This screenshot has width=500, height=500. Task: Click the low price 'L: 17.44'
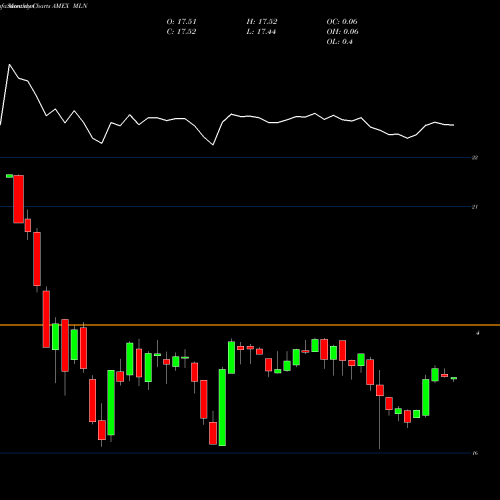[x=261, y=32]
